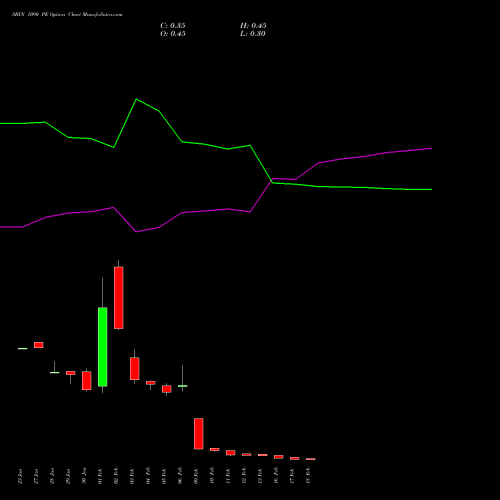Click the green doji candle for 06 Feb

183,386
